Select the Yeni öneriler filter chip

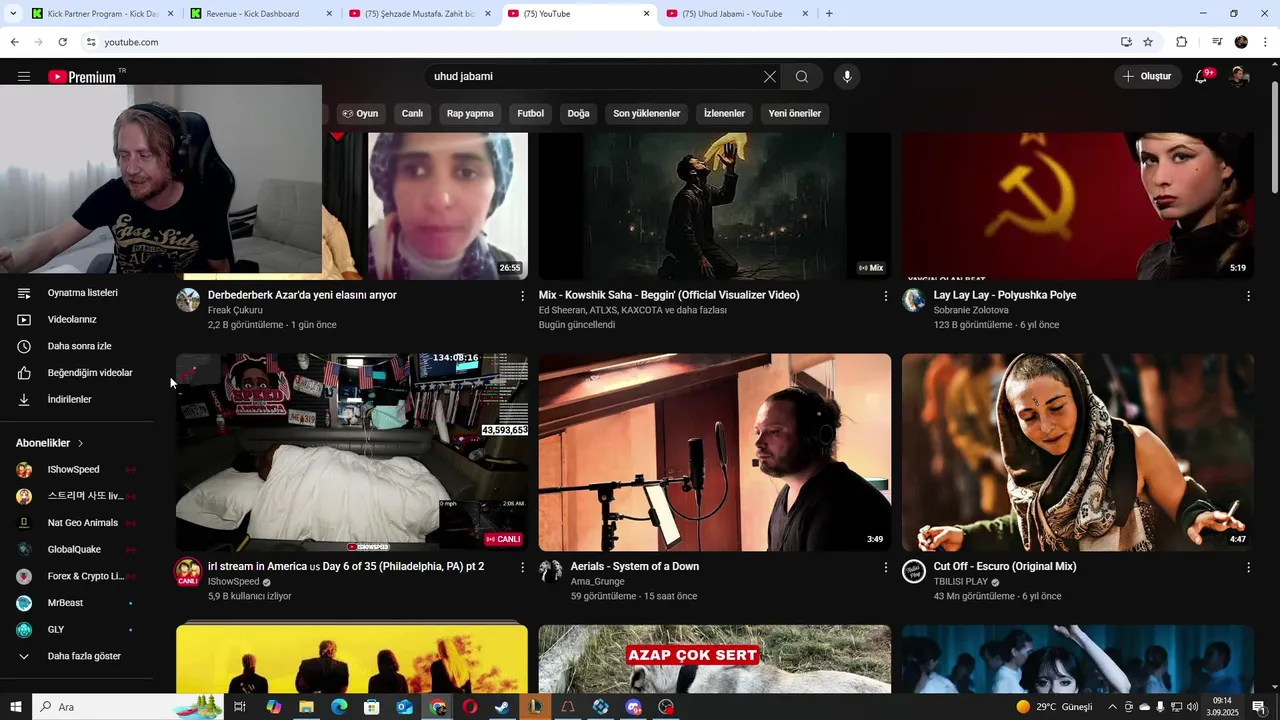coord(795,114)
